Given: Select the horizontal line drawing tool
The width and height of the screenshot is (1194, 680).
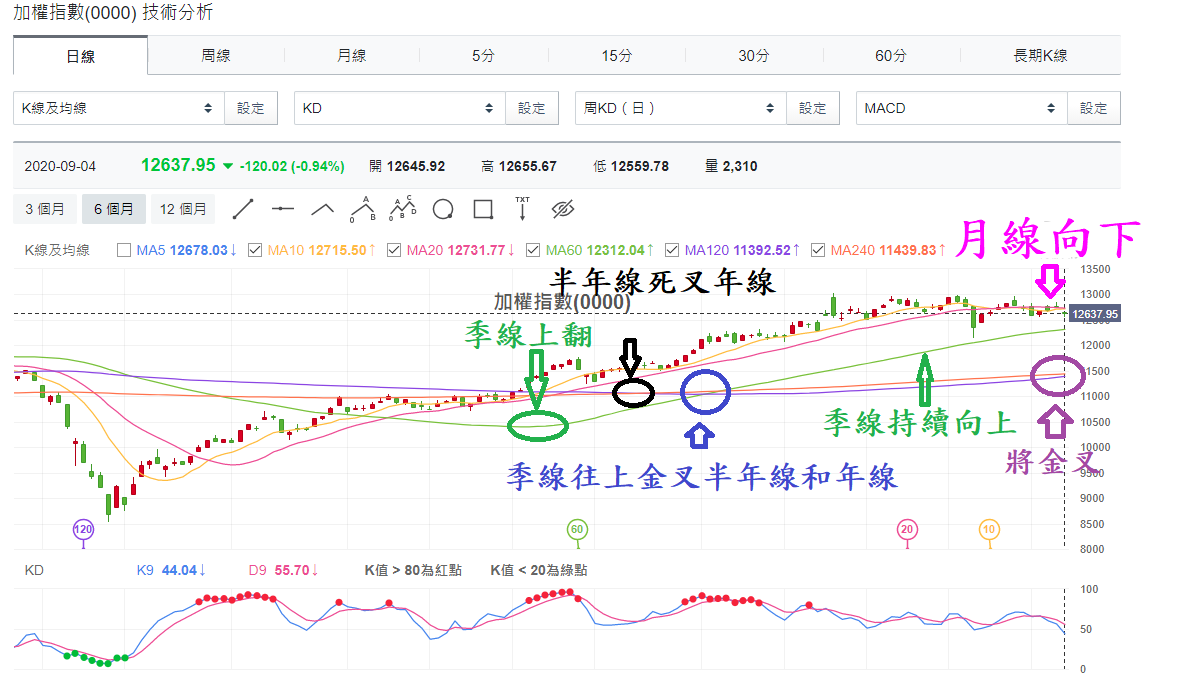Looking at the screenshot, I should 283,209.
